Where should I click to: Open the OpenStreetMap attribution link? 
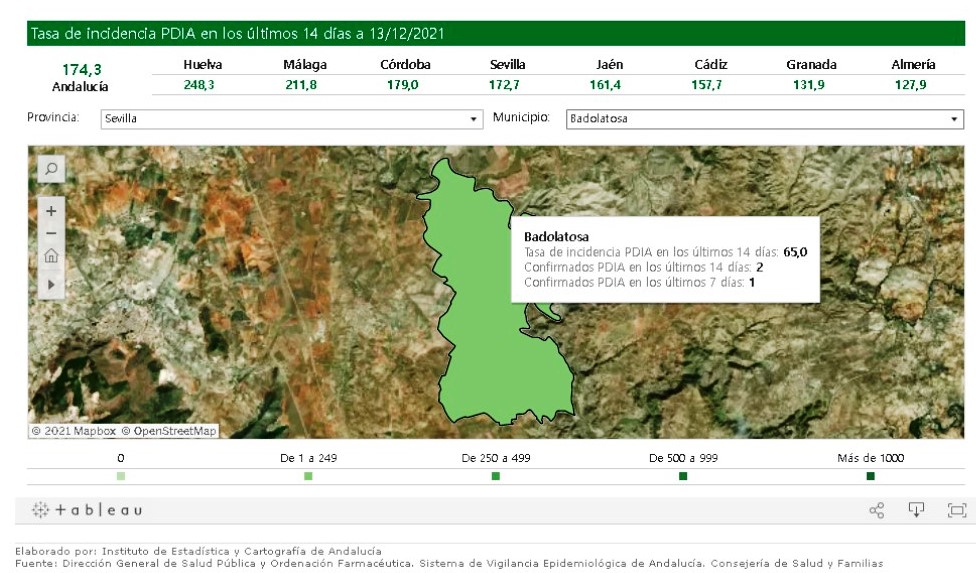169,431
